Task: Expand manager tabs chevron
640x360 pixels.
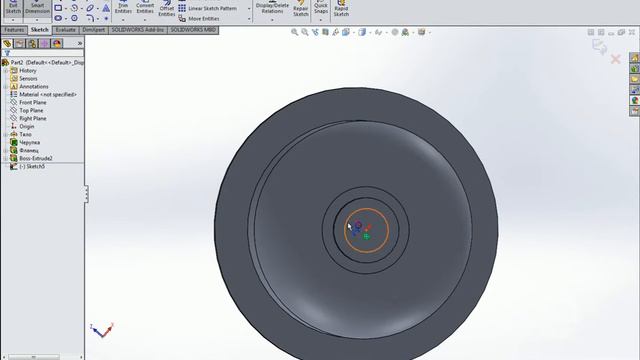Action: (80, 43)
